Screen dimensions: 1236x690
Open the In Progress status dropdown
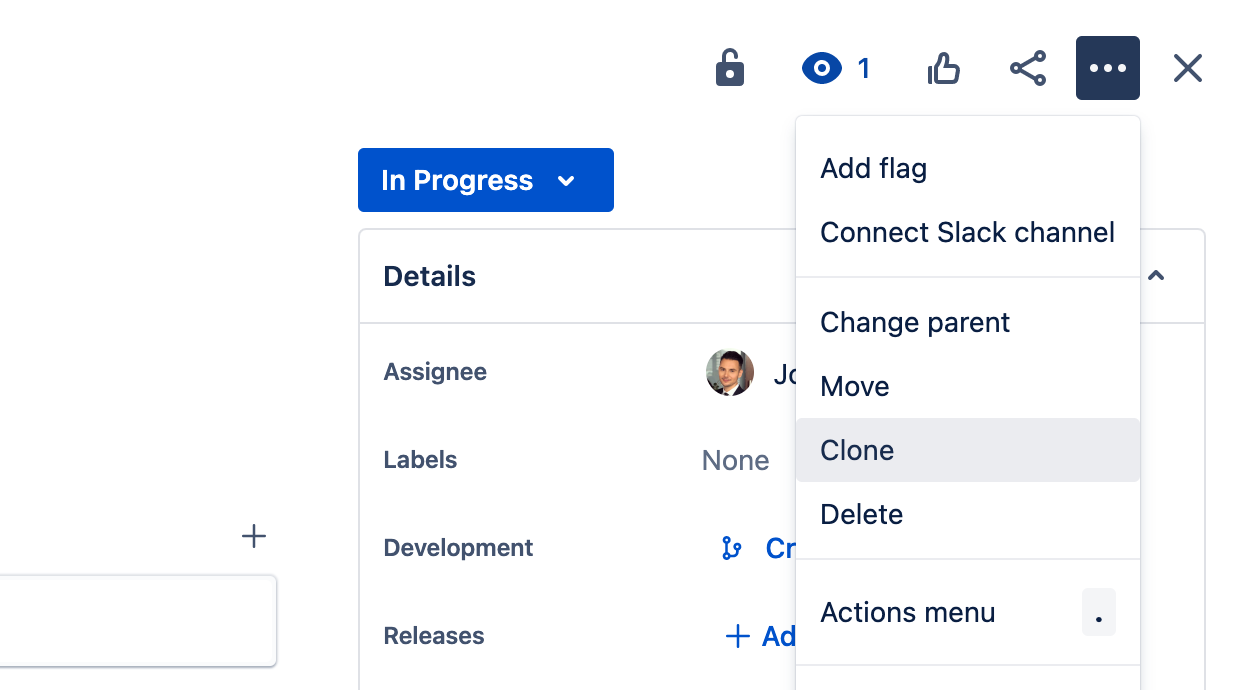click(x=485, y=180)
